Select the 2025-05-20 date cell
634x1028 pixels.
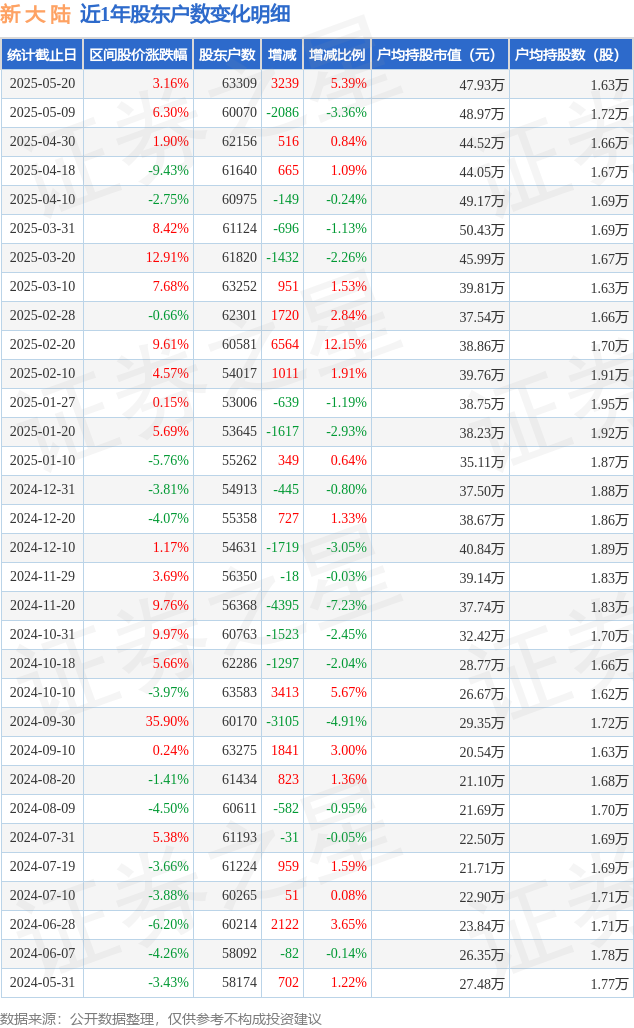click(43, 84)
